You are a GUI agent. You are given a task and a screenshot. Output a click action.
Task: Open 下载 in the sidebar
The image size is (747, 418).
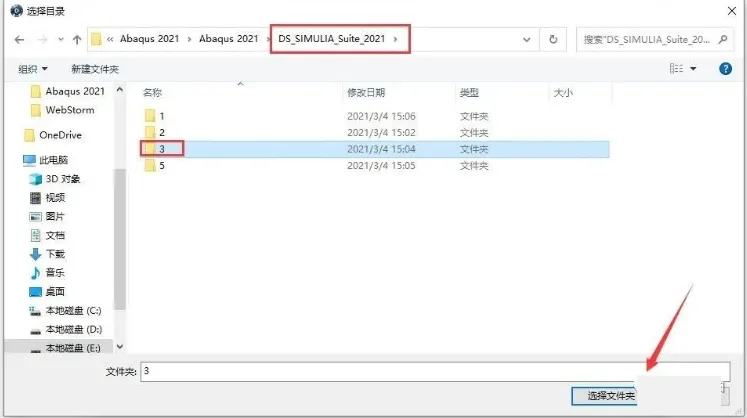(x=47, y=254)
